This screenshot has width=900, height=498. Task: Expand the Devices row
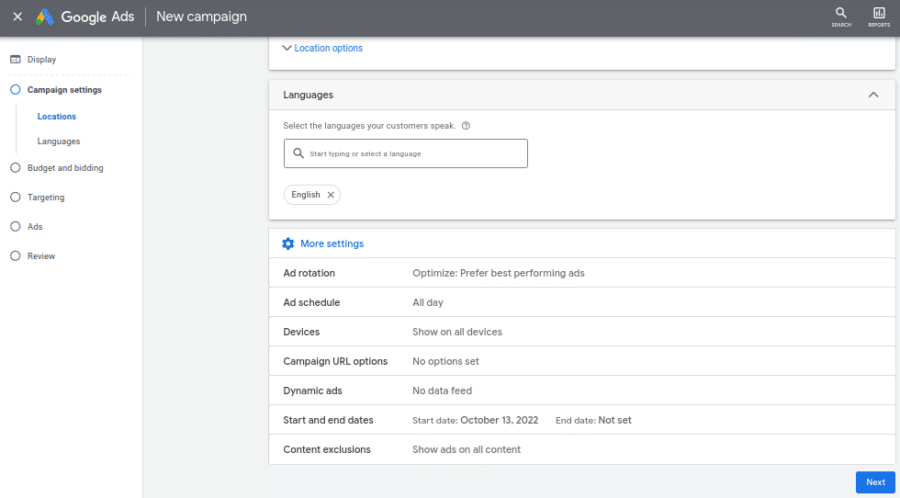(581, 332)
